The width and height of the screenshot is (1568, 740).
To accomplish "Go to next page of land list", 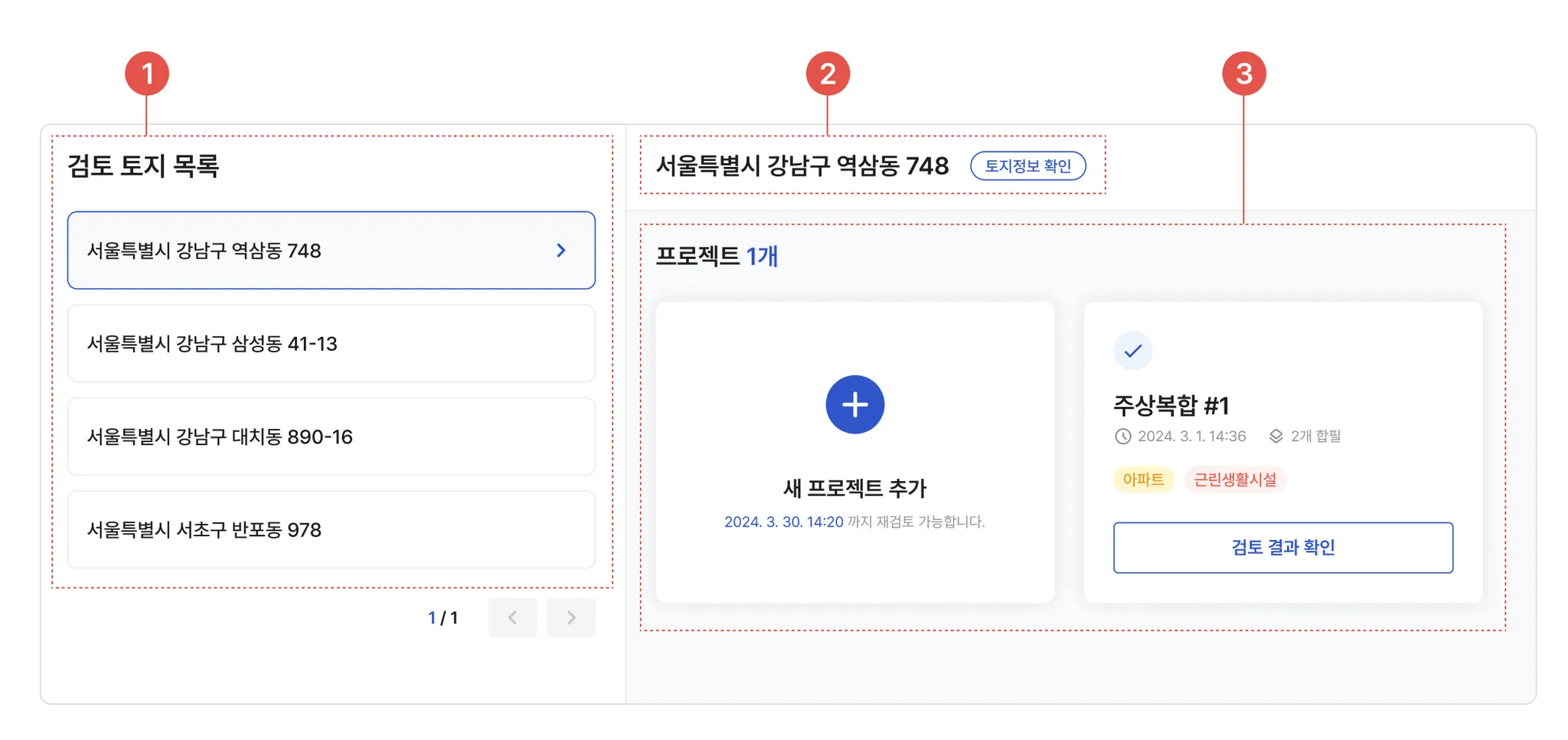I will (x=571, y=617).
